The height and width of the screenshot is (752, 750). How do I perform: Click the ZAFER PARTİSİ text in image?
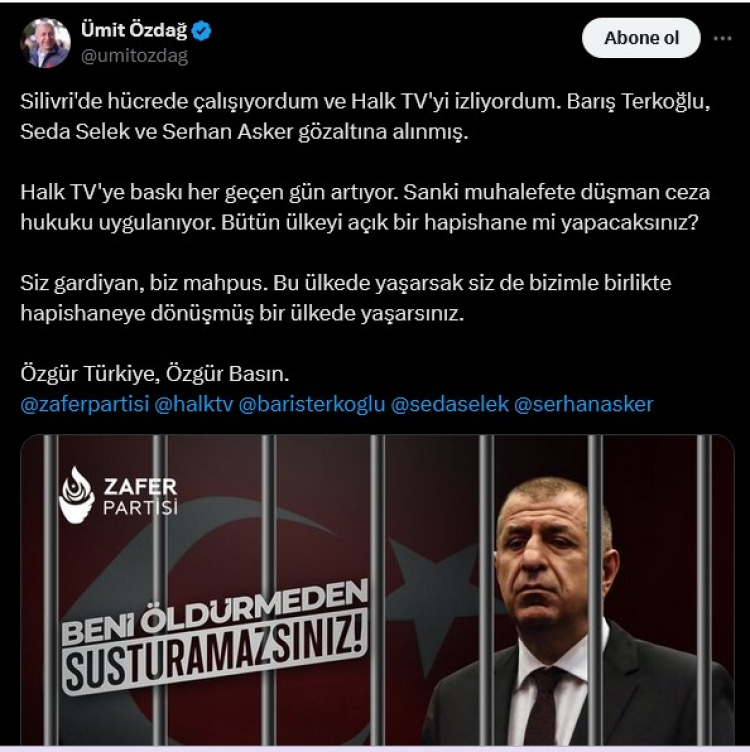(141, 497)
